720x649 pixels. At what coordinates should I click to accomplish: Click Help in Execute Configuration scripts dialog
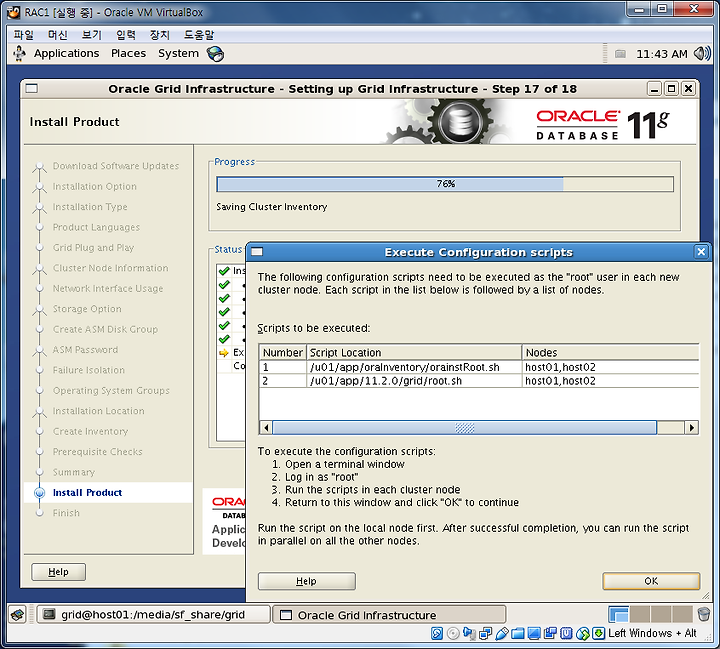306,581
